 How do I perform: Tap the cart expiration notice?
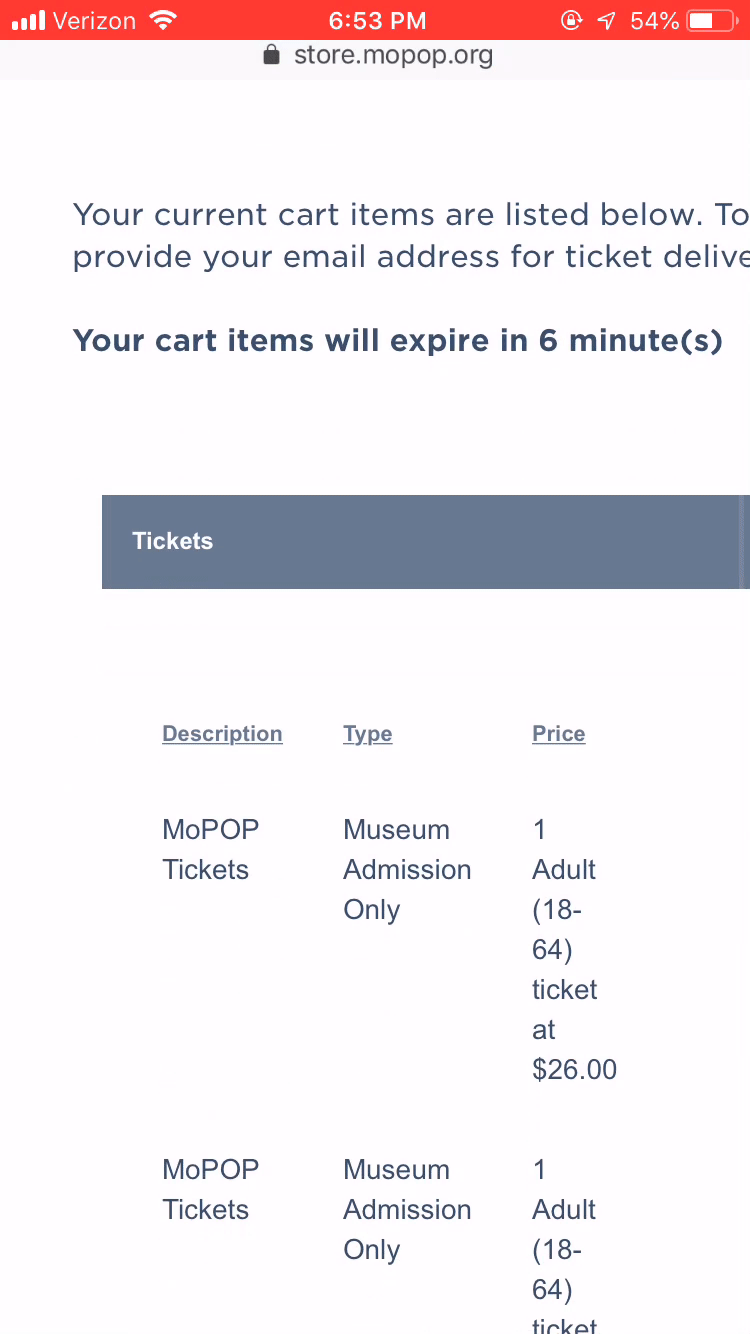(x=397, y=341)
